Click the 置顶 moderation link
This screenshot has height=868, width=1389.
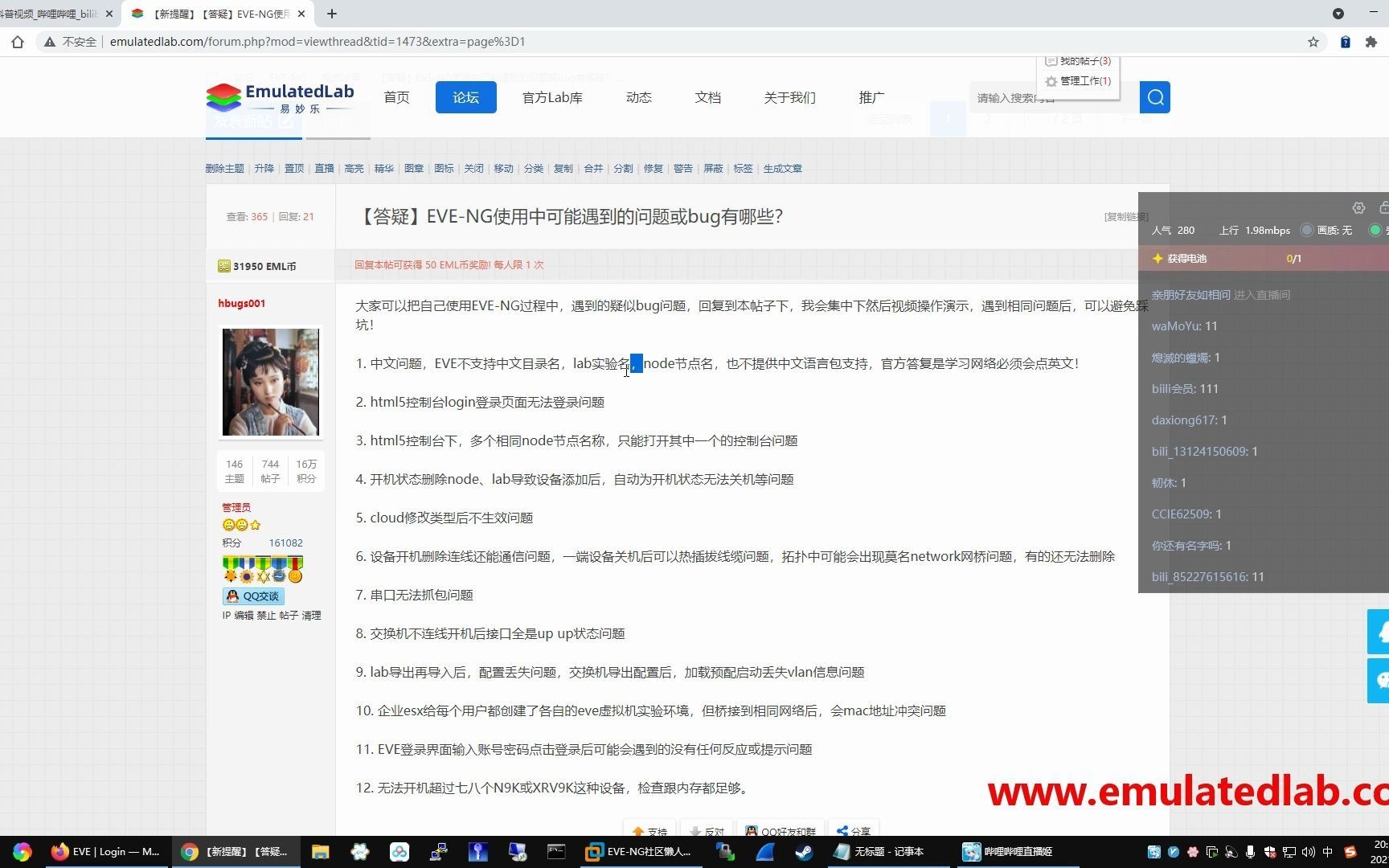click(294, 169)
